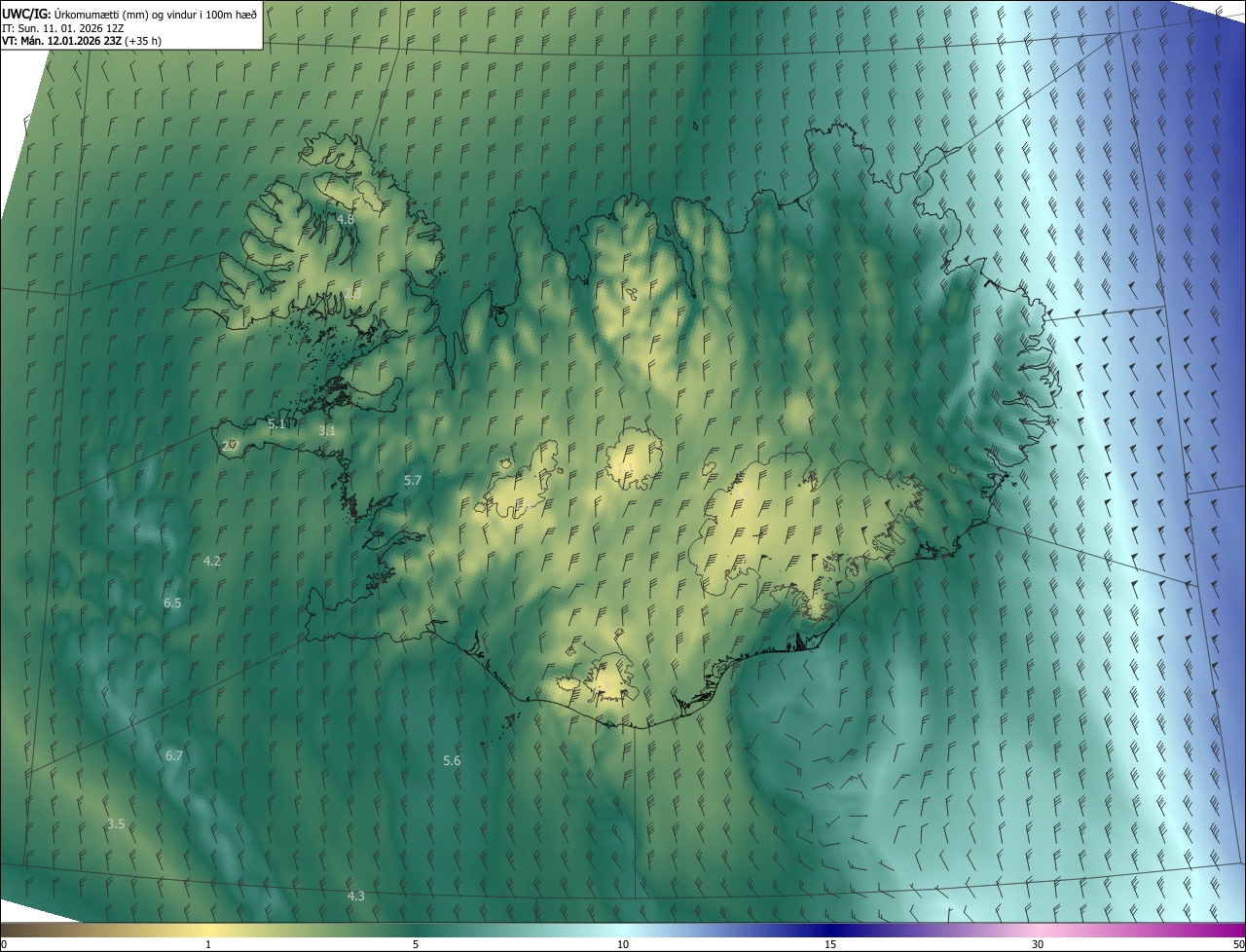
Task: Click the '5' tick on the color scale
Action: tap(416, 945)
